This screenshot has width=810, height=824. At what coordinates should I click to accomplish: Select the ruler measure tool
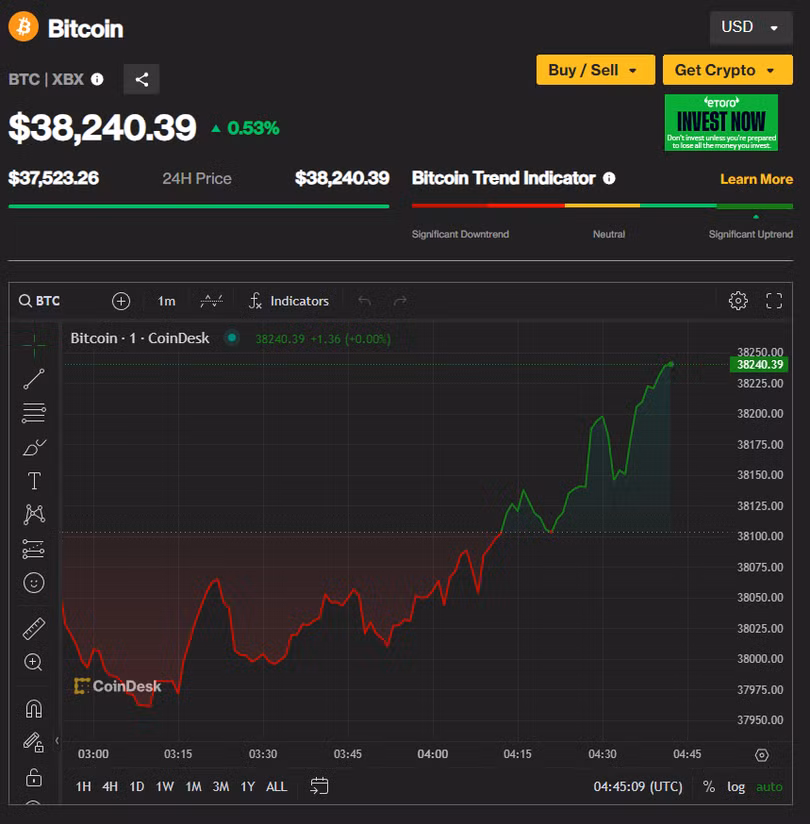33,628
